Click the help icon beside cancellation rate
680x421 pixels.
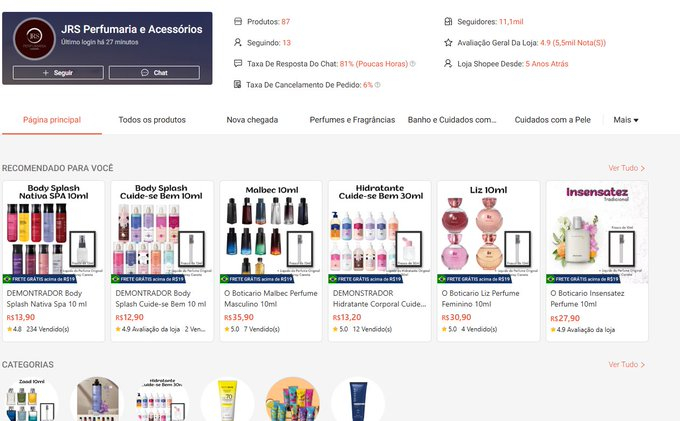(377, 85)
